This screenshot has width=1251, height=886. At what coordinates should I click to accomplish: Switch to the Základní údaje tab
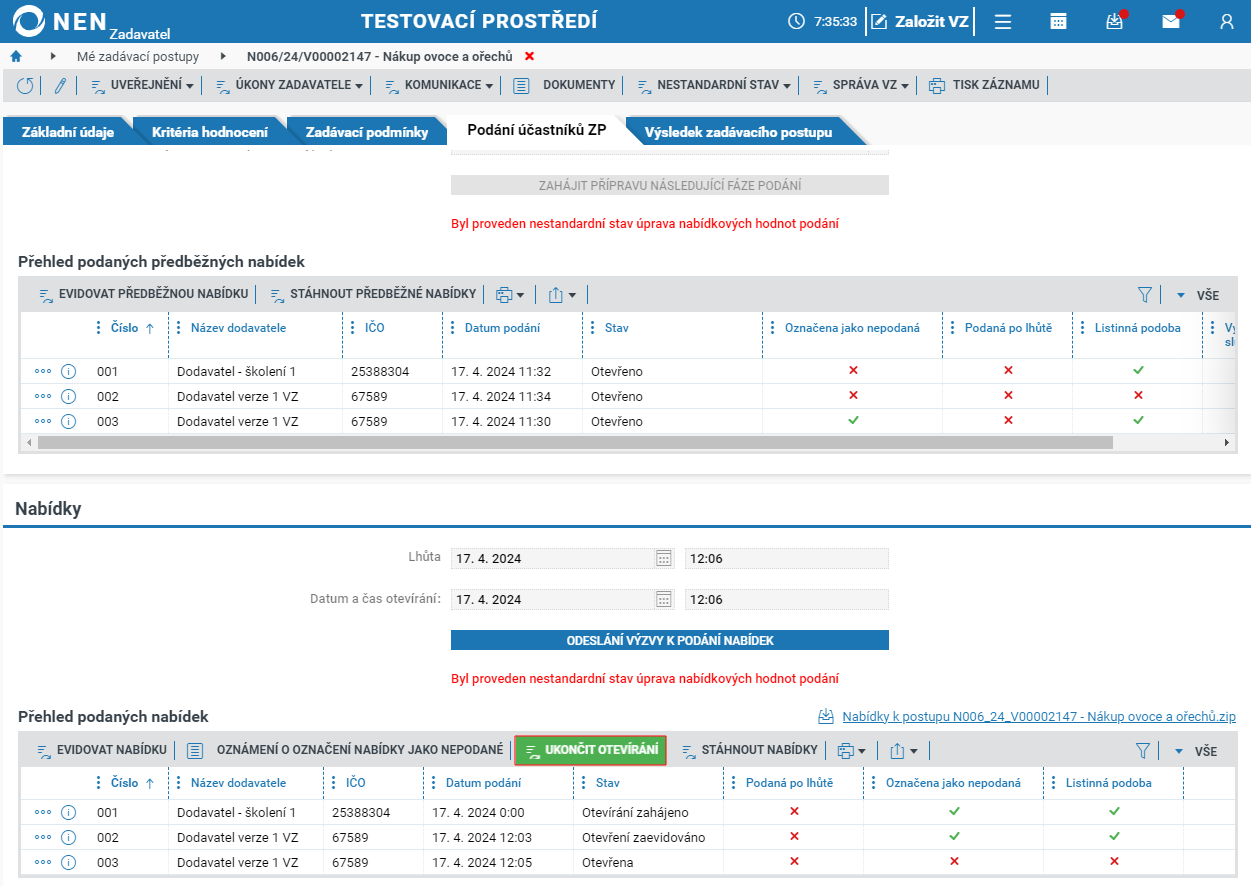point(68,132)
